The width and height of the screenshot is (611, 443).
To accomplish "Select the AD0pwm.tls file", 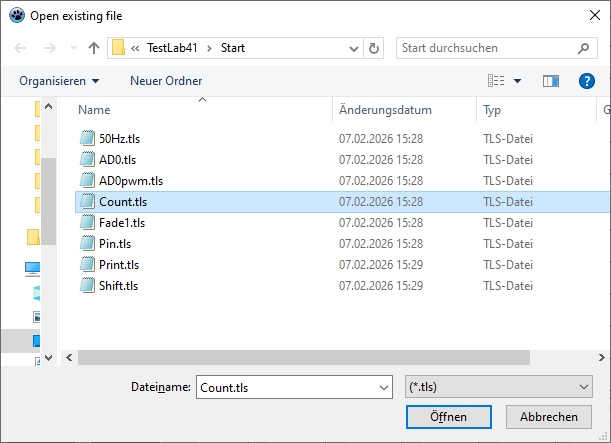I will click(131, 181).
